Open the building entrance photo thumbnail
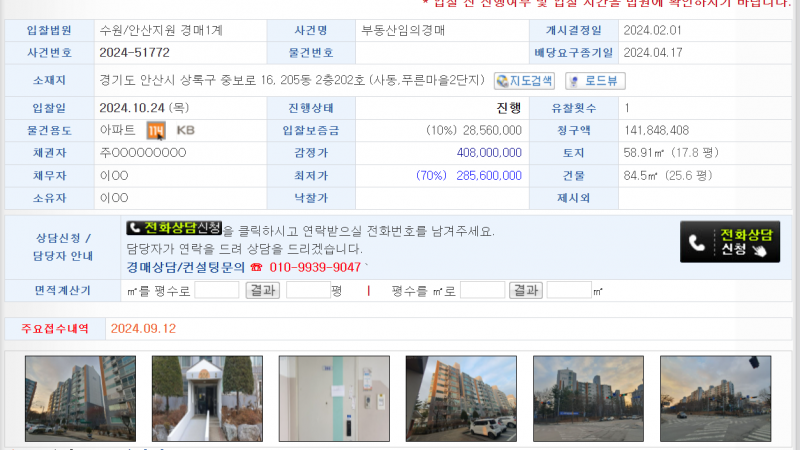Image resolution: width=800 pixels, height=450 pixels. (193, 399)
